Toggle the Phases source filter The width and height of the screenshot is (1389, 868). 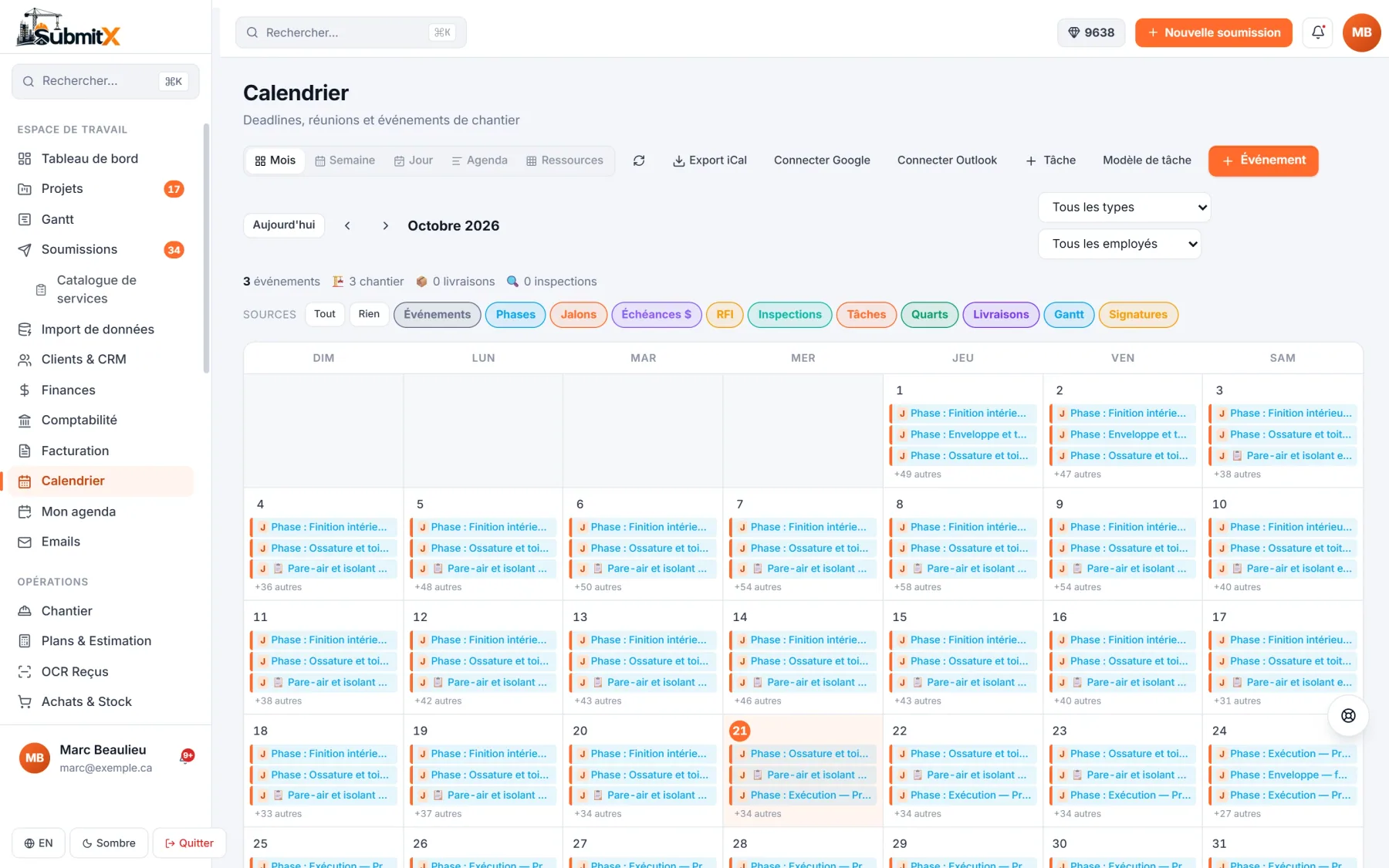point(515,314)
